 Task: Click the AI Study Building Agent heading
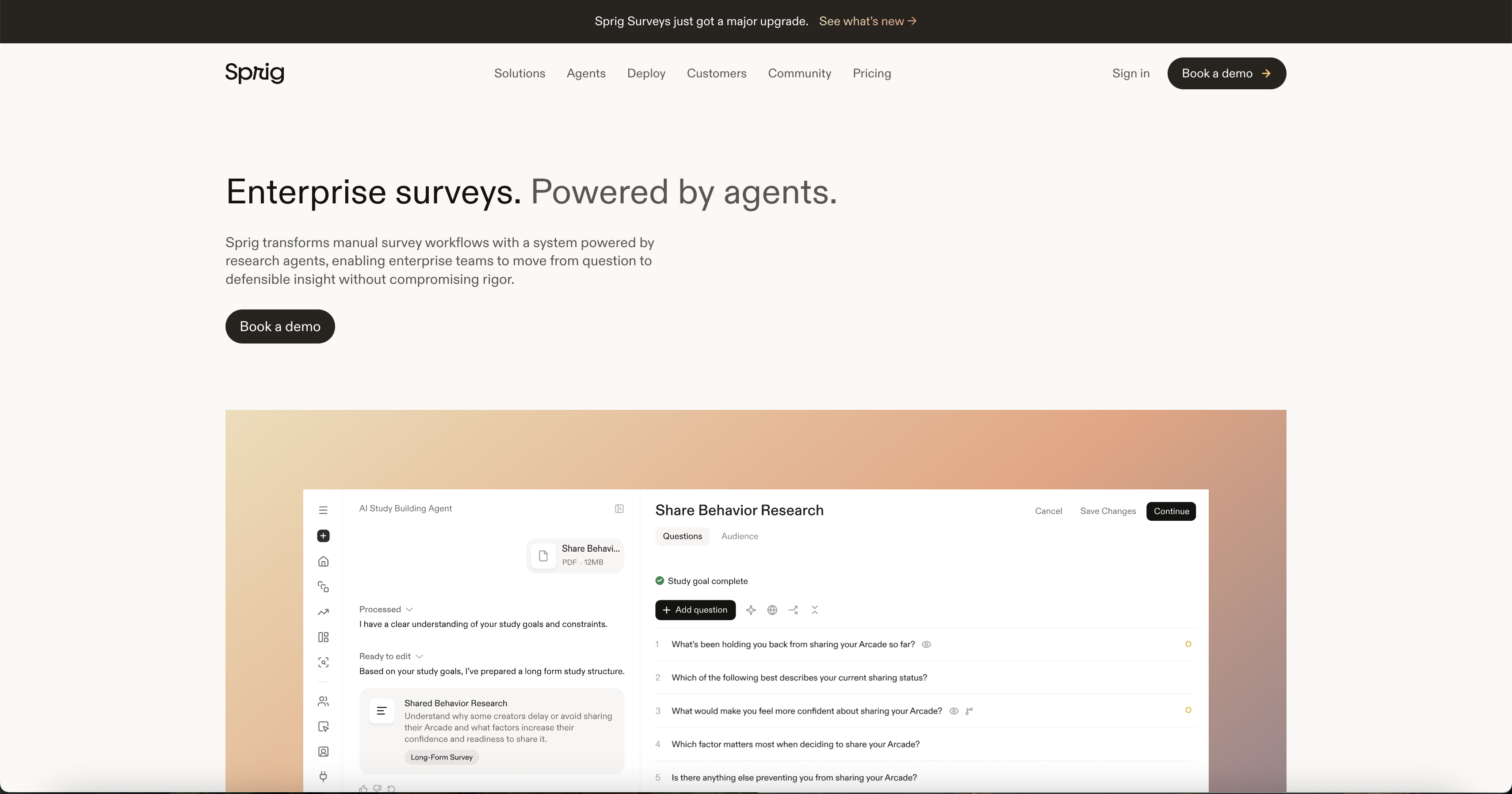click(x=405, y=509)
